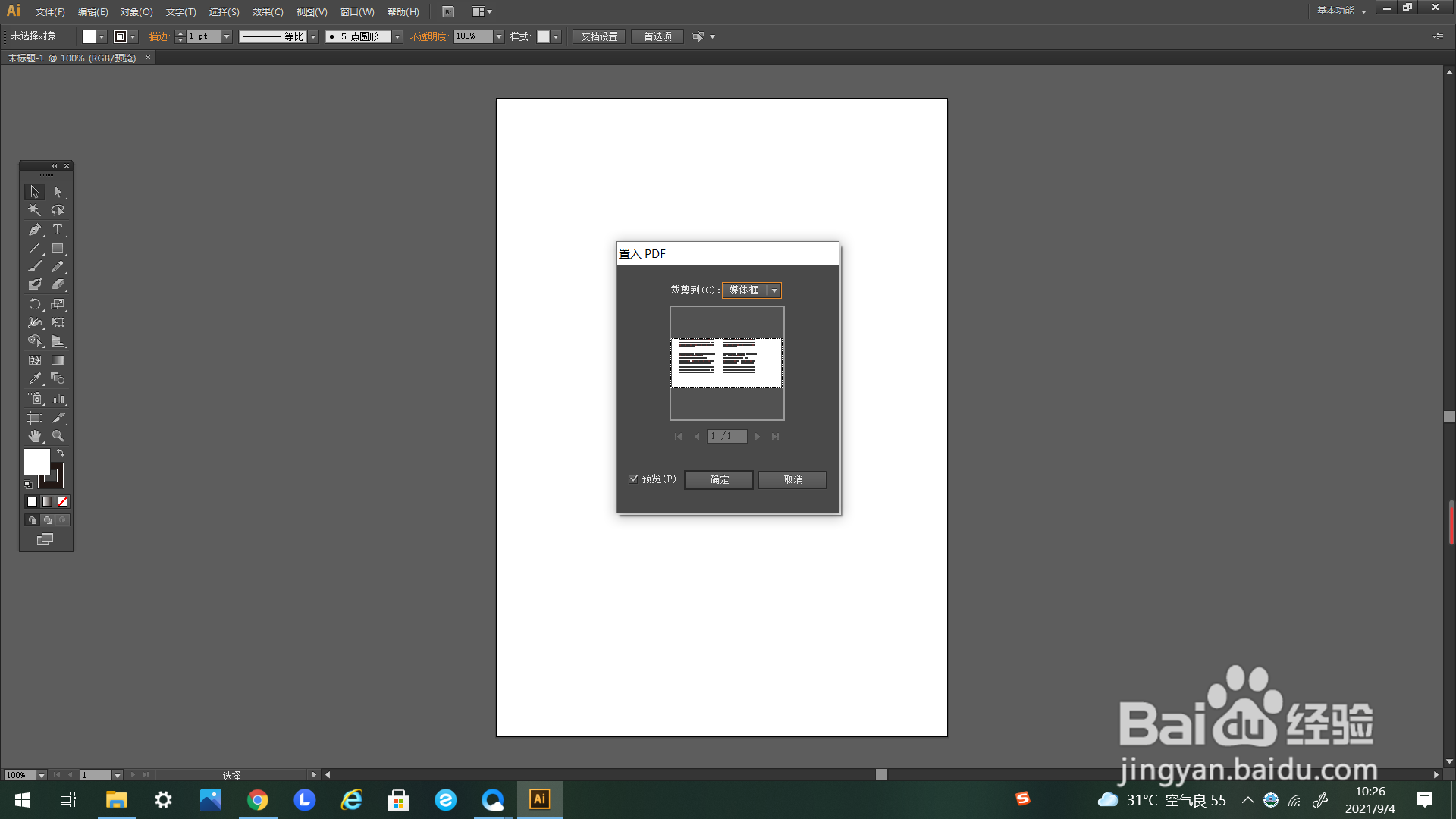Click 文档设置 document setup button
The height and width of the screenshot is (819, 1456).
[x=599, y=36]
